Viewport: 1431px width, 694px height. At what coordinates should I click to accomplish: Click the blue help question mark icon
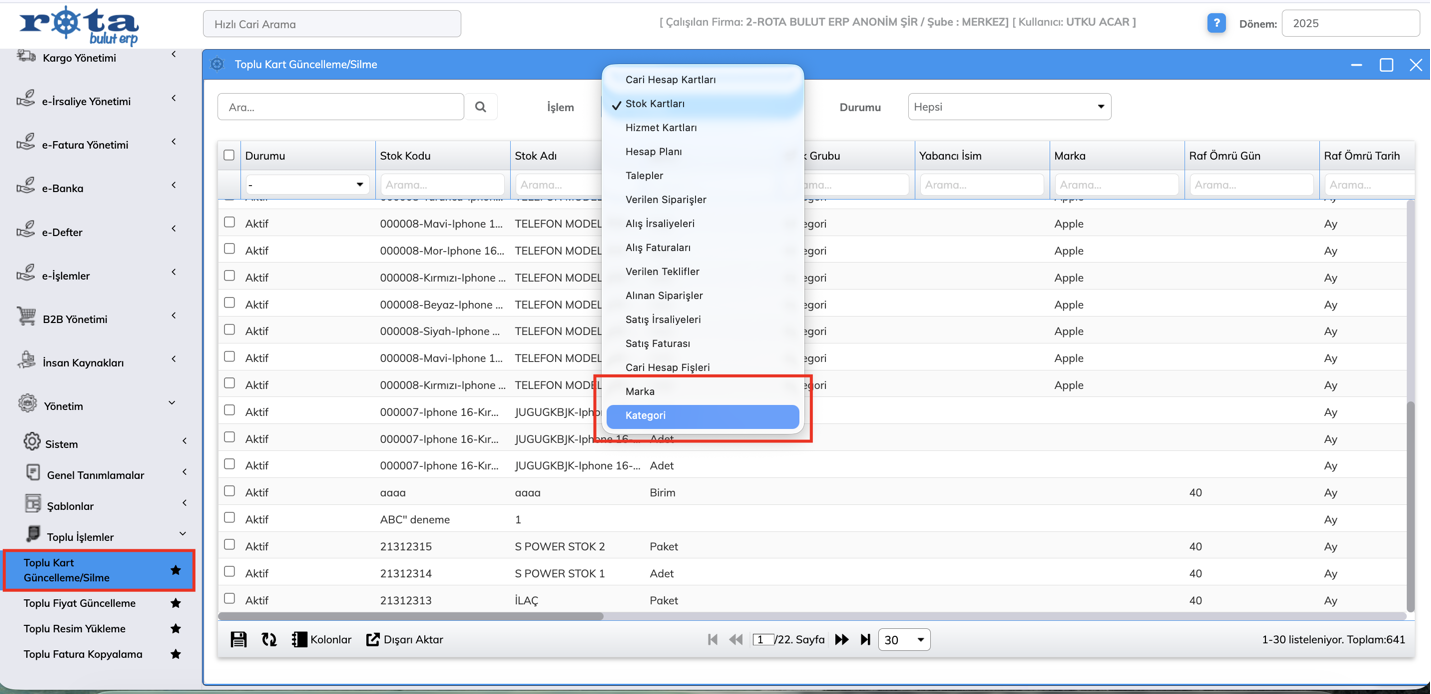(x=1216, y=23)
